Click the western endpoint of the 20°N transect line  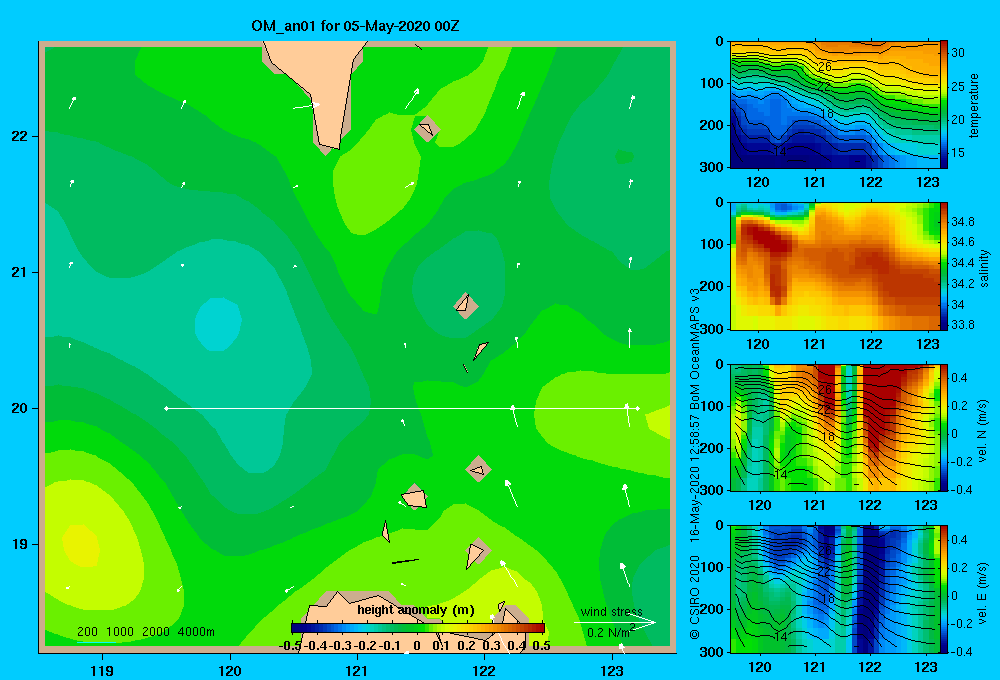(166, 408)
